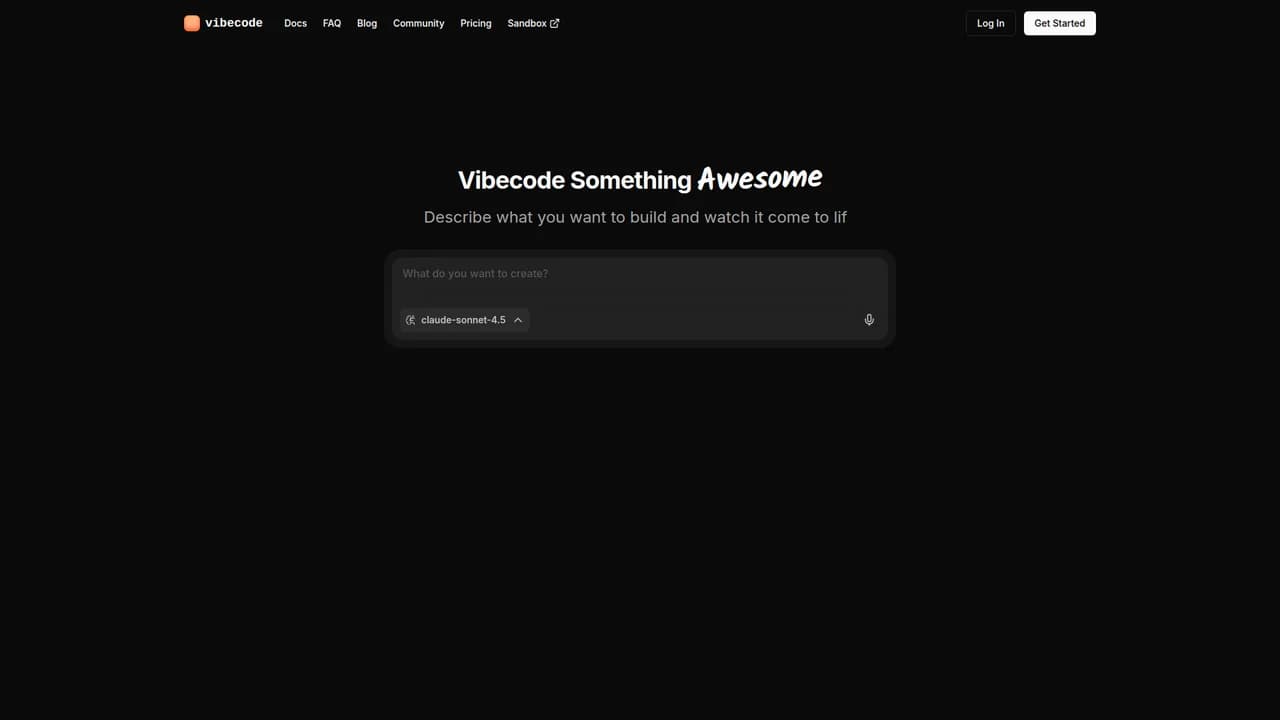1280x720 pixels.
Task: Open the claude-sonnet-4.5 model selector dropdown
Action: click(464, 320)
